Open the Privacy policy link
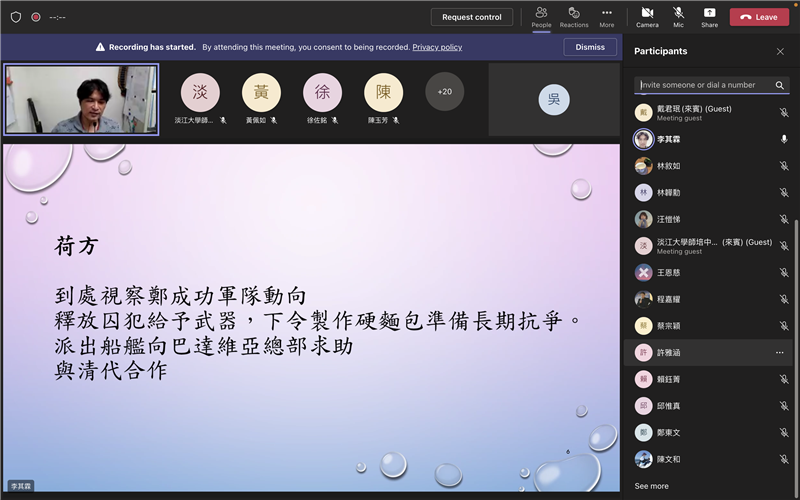 [437, 47]
